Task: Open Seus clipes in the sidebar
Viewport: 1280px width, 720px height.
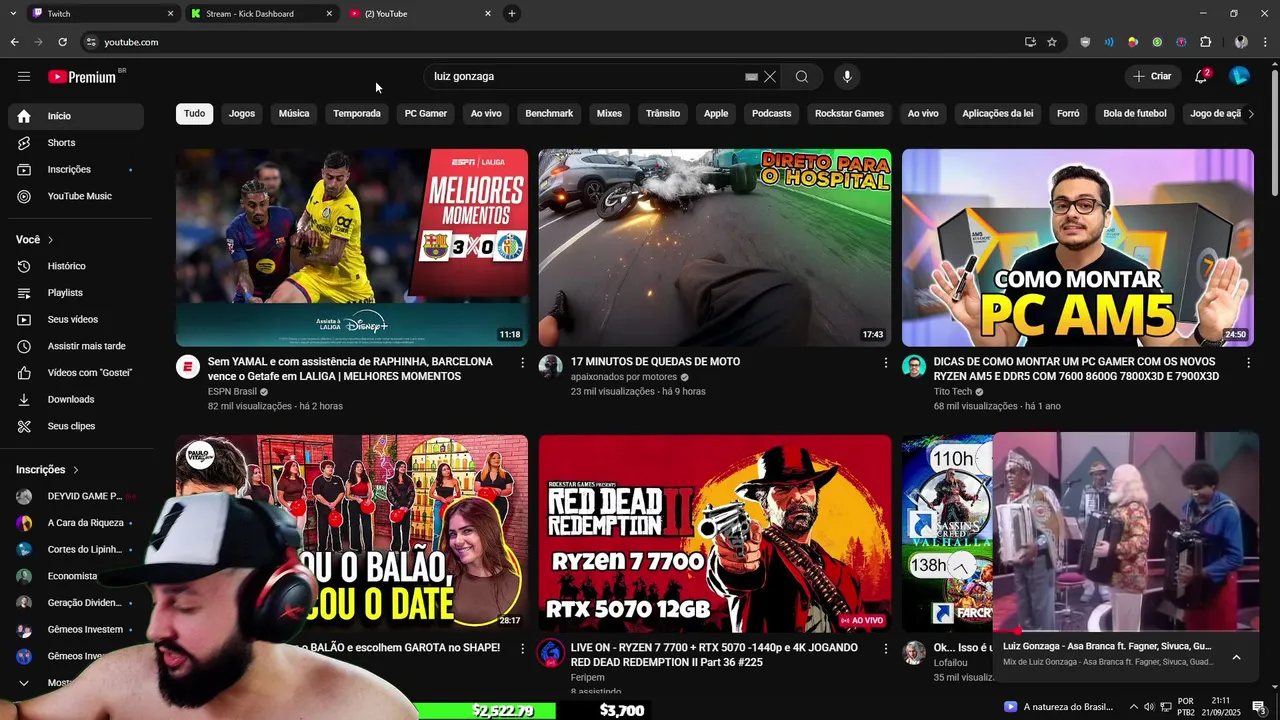Action: click(x=76, y=426)
